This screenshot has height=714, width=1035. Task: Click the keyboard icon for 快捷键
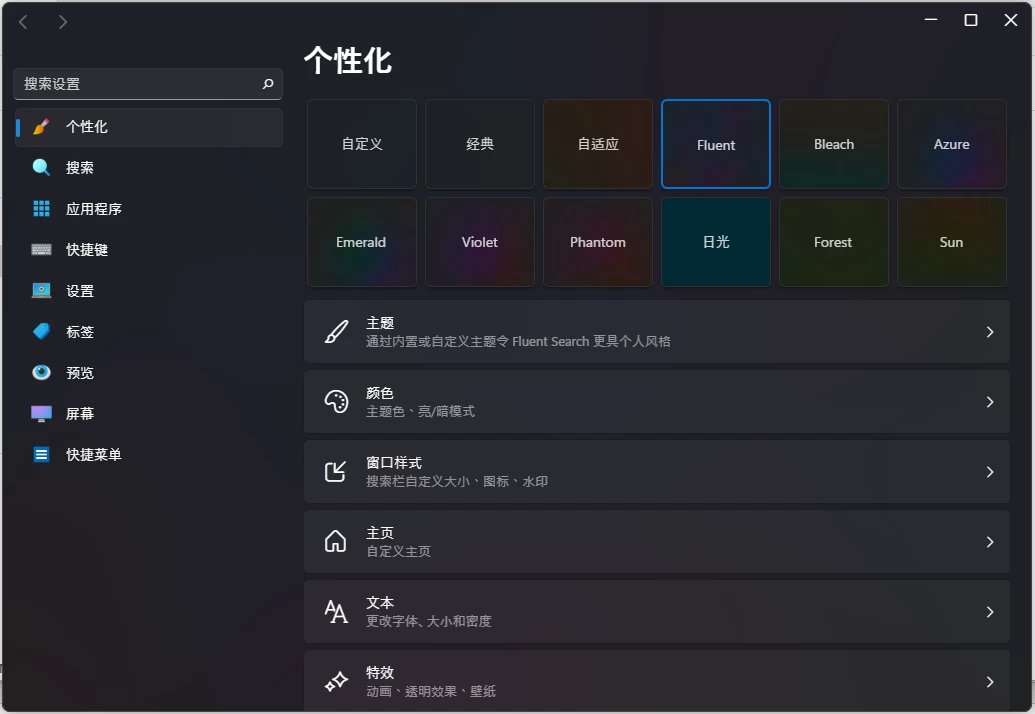41,250
